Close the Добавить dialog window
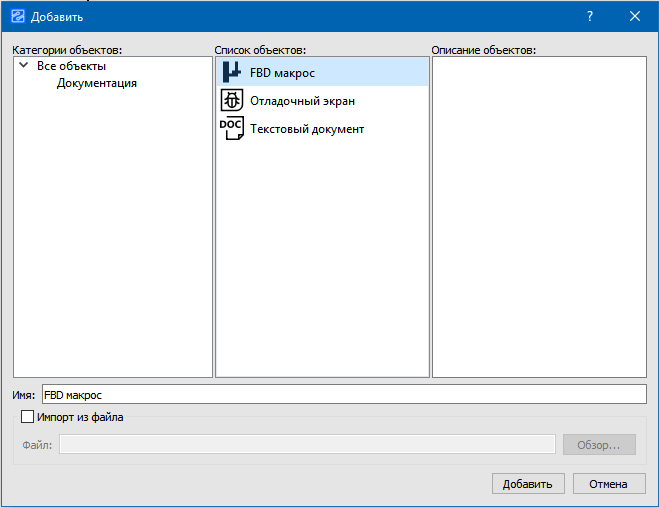 click(635, 16)
